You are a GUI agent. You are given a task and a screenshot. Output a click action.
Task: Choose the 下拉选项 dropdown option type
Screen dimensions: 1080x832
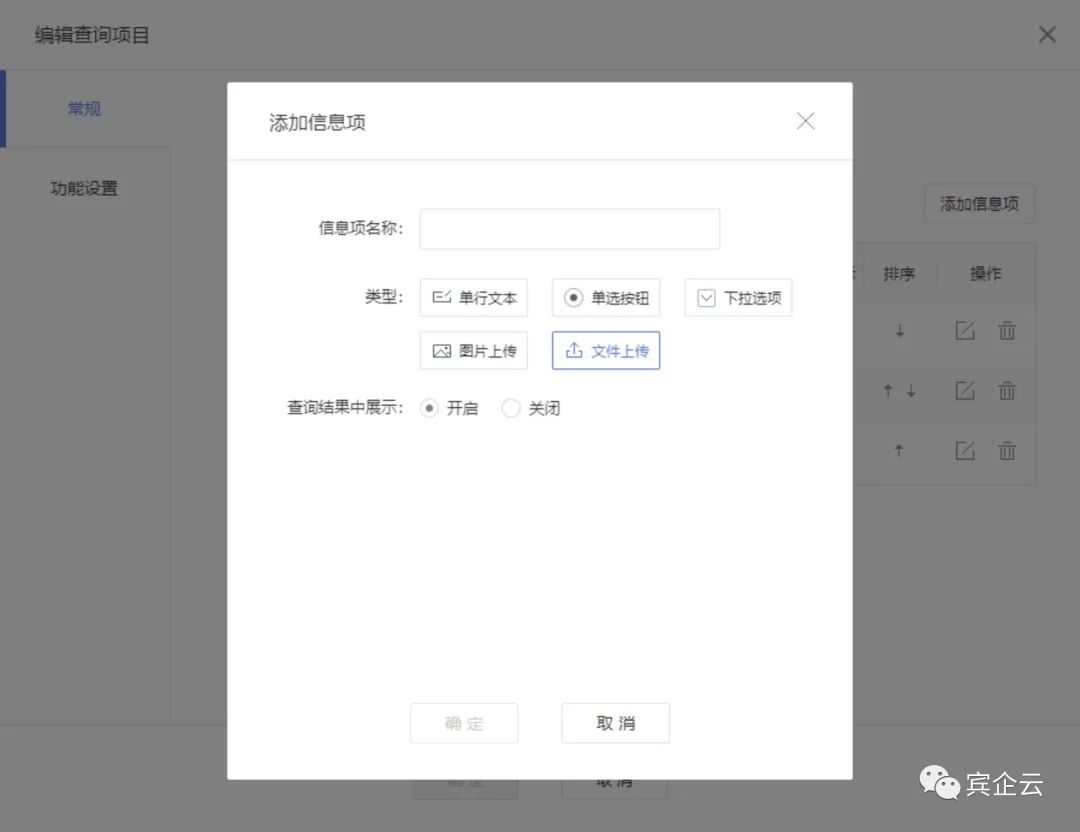coord(738,297)
